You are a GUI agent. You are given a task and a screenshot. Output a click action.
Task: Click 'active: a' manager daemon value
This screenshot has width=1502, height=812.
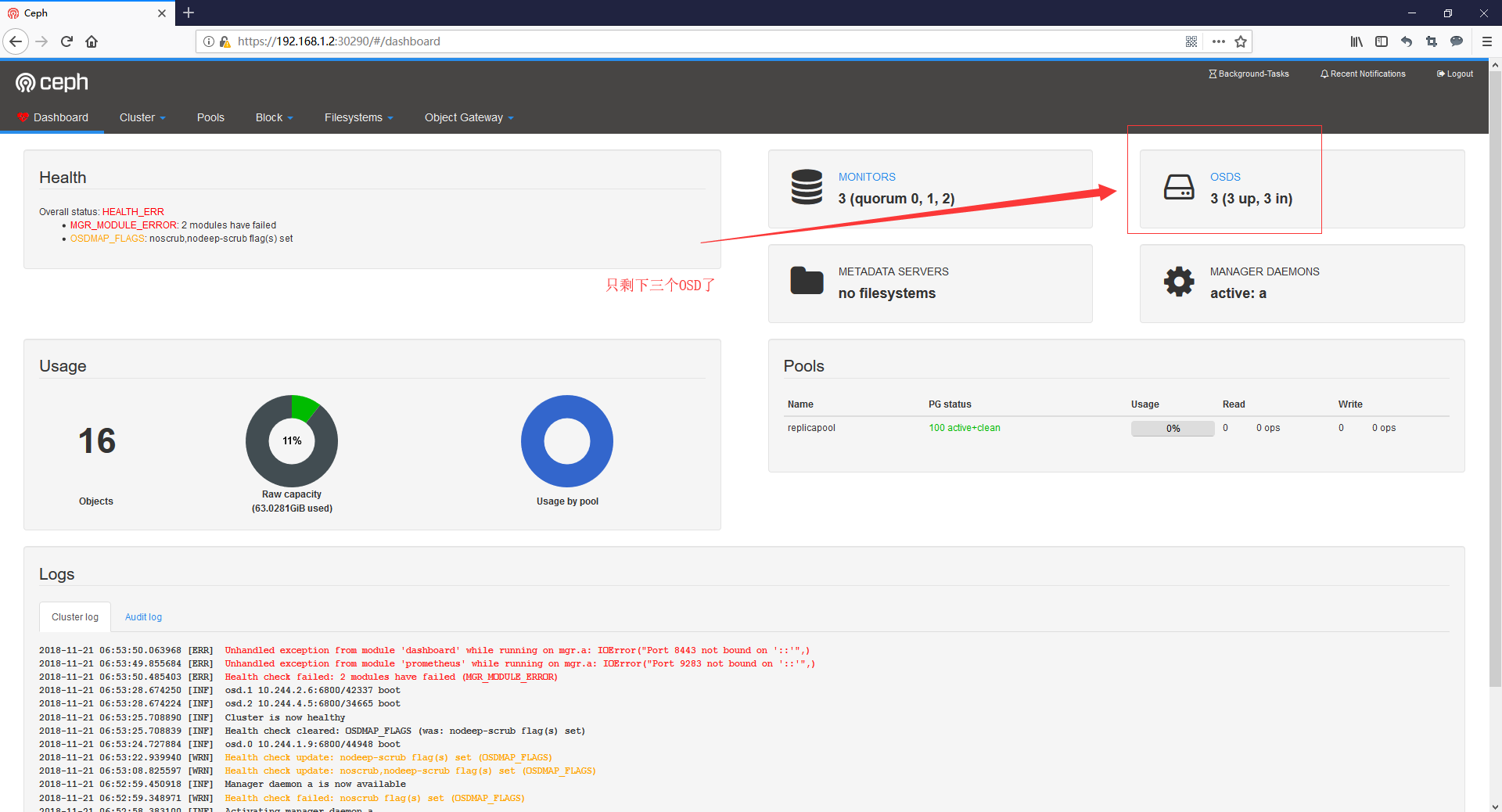(x=1238, y=293)
